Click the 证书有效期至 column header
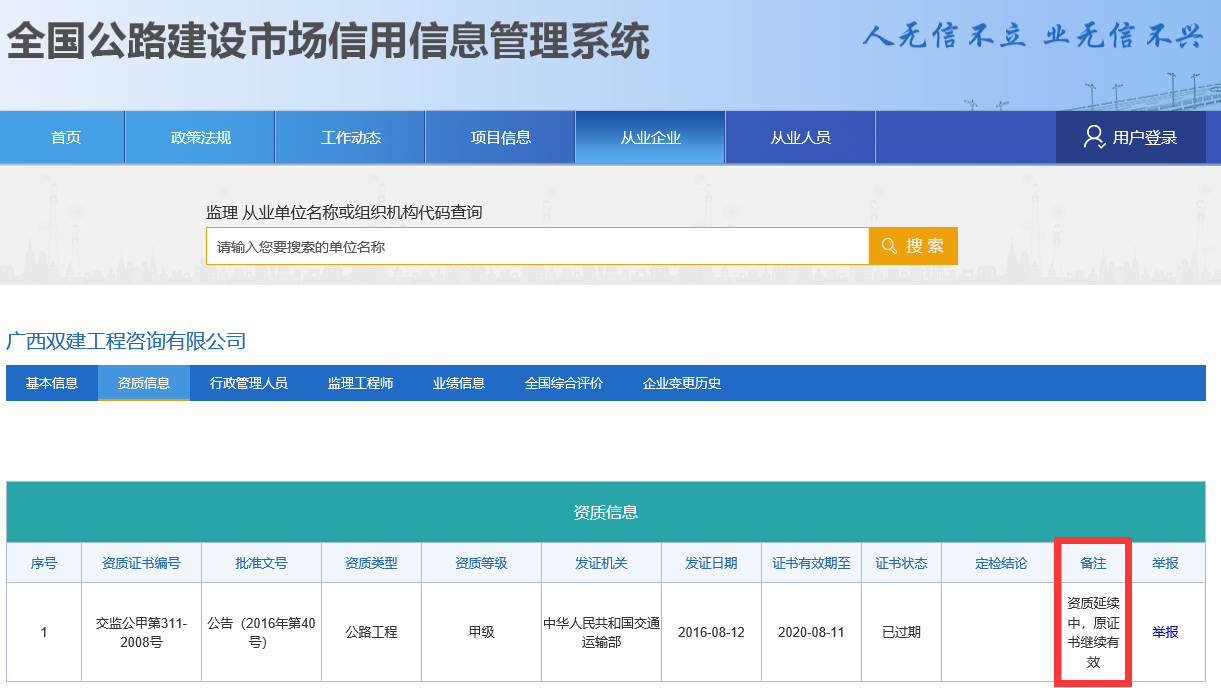Image resolution: width=1221 pixels, height=688 pixels. coord(811,563)
